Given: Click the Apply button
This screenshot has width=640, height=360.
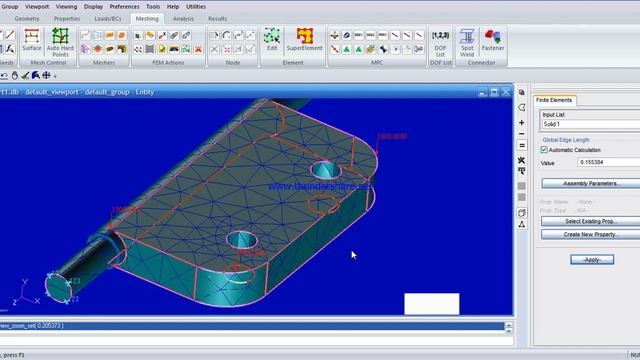Looking at the screenshot, I should (592, 260).
